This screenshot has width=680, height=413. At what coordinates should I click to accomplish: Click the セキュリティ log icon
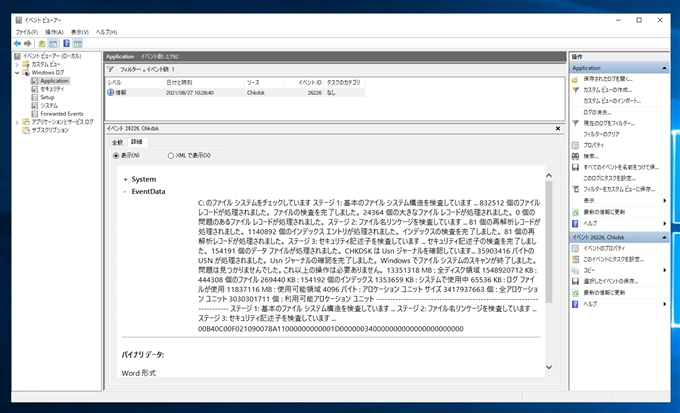click(35, 89)
